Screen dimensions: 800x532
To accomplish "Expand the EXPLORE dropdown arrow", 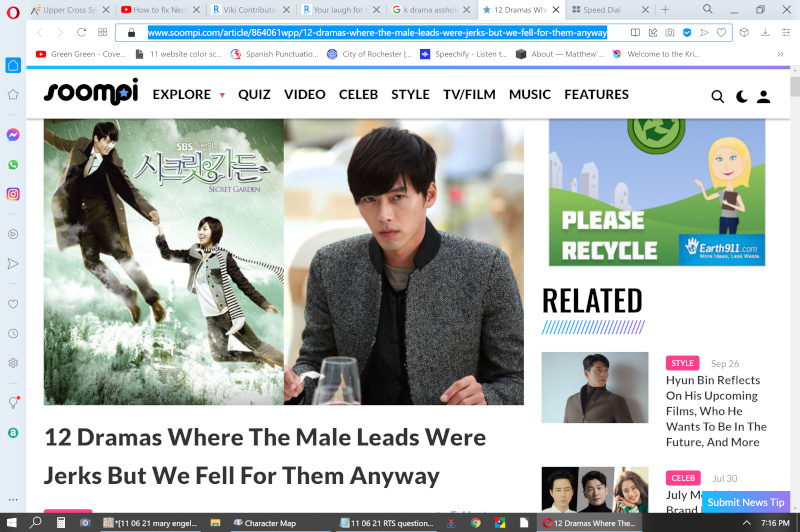I will 222,95.
